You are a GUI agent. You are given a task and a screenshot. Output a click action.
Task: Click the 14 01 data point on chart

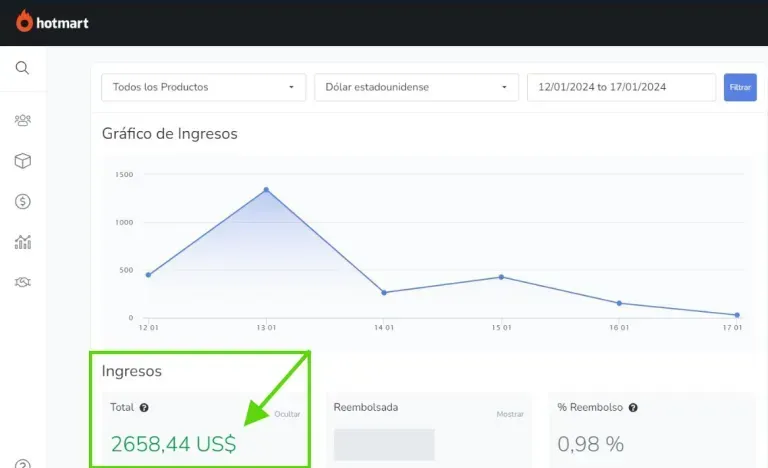click(x=384, y=293)
